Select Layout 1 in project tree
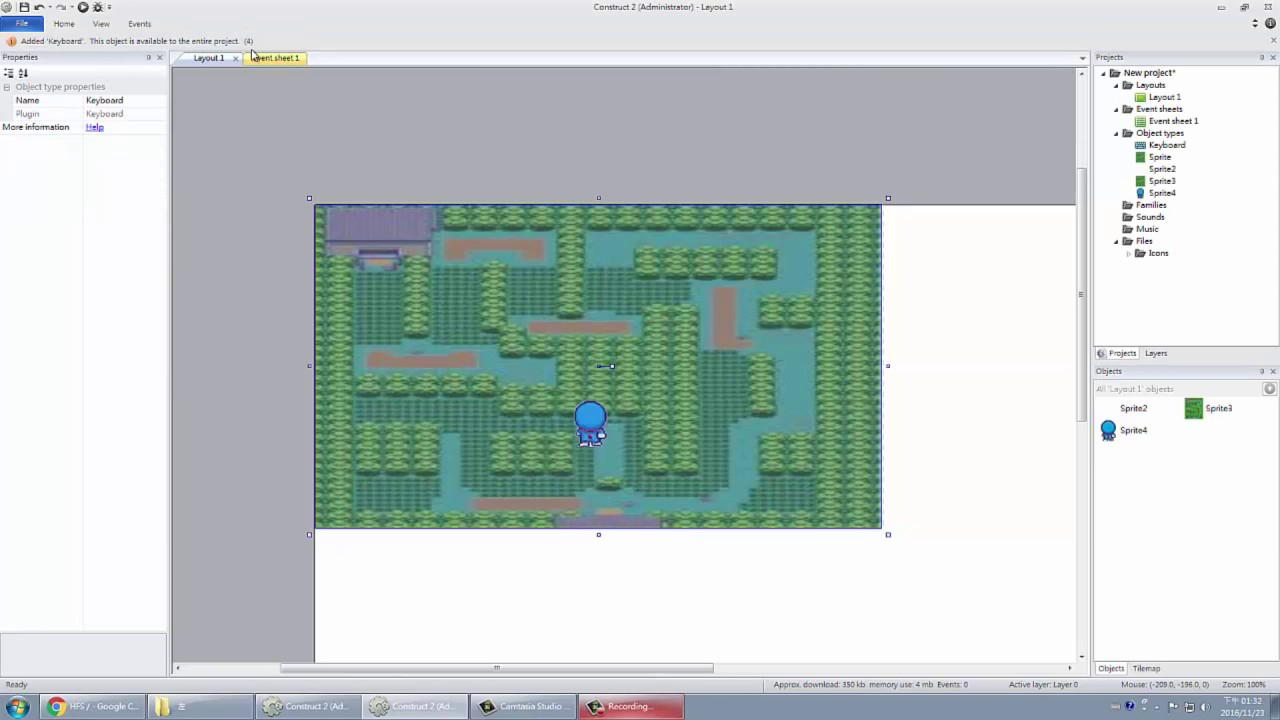This screenshot has height=720, width=1280. 1164,97
